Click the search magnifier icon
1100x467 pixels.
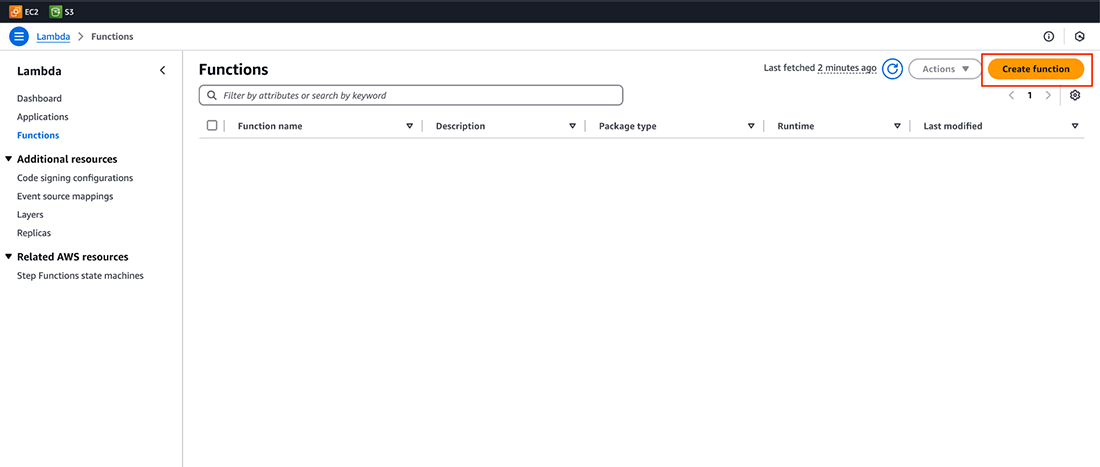click(x=212, y=95)
